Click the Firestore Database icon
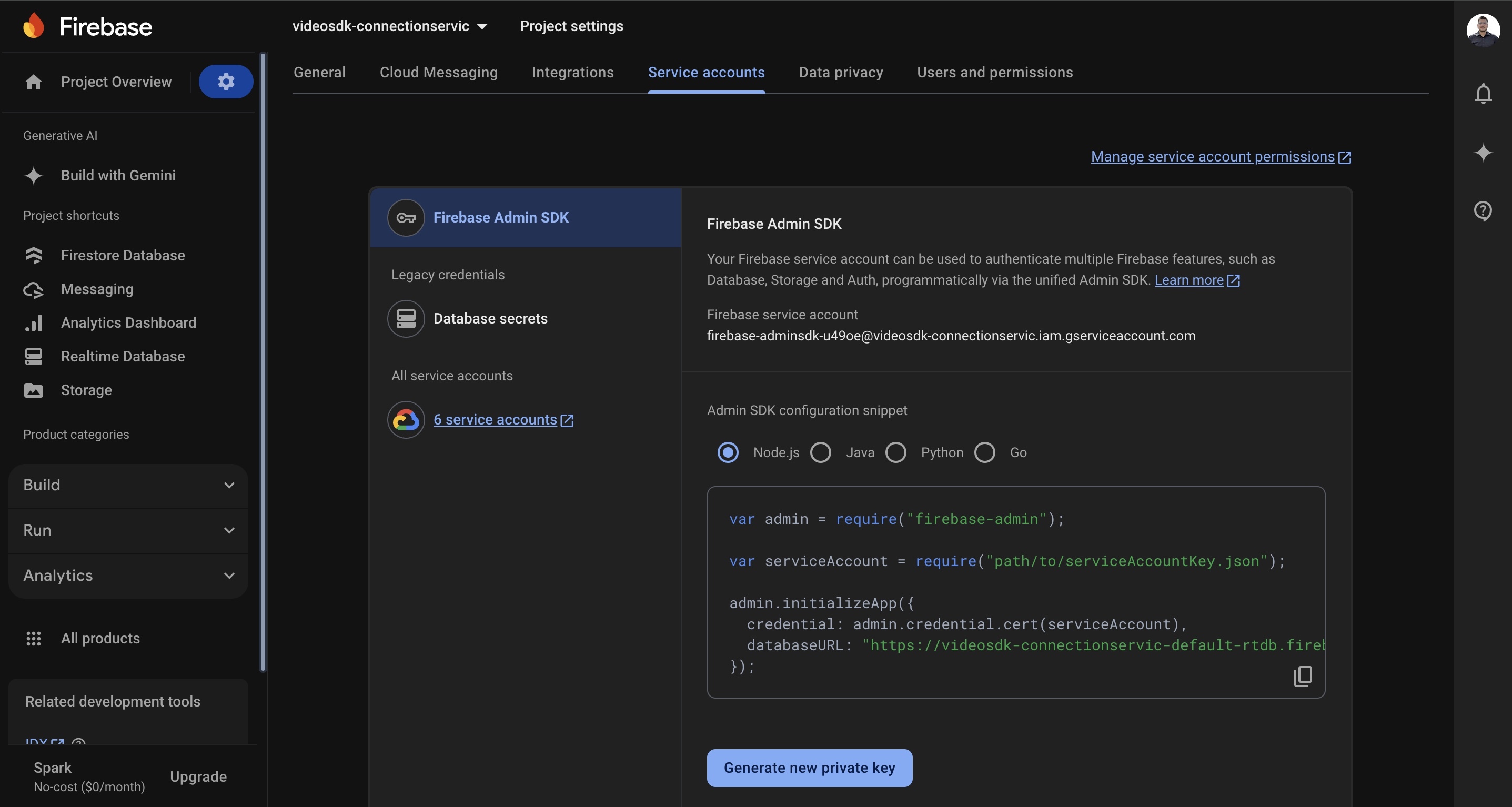This screenshot has width=1512, height=807. click(x=34, y=255)
